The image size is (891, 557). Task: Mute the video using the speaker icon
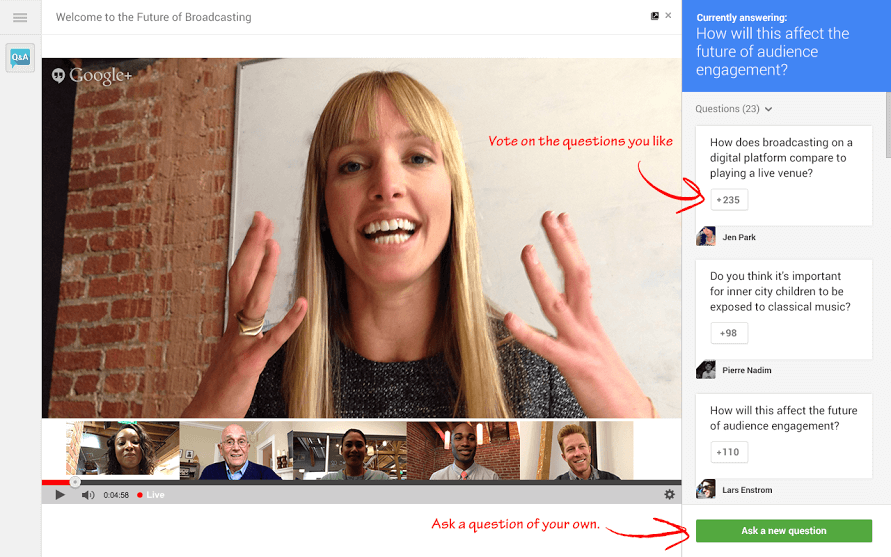(x=88, y=494)
